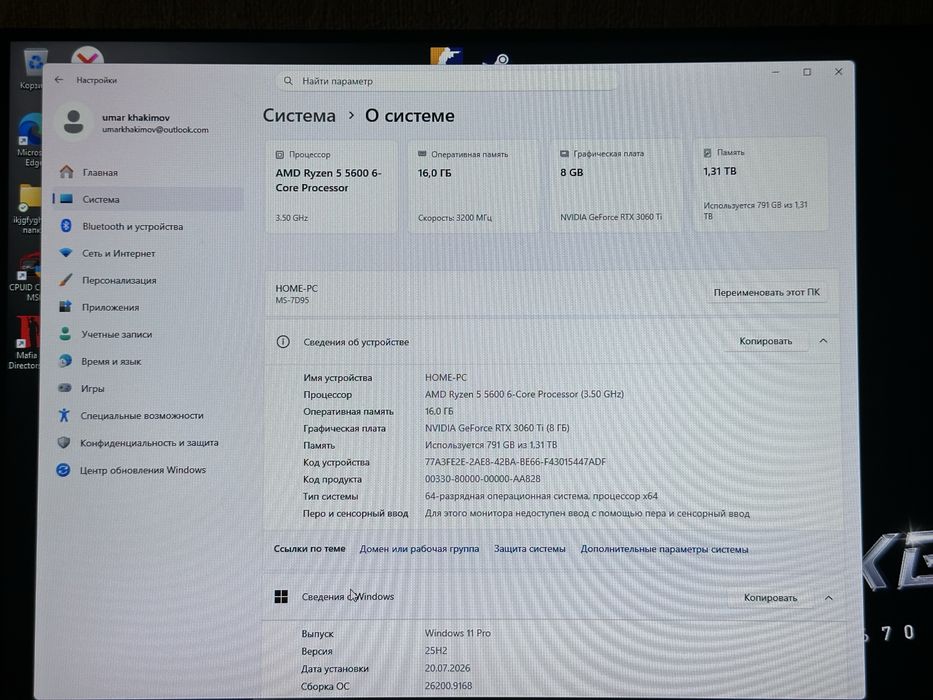Open Дополнительные параметры системы link
This screenshot has height=700, width=933.
coord(664,549)
